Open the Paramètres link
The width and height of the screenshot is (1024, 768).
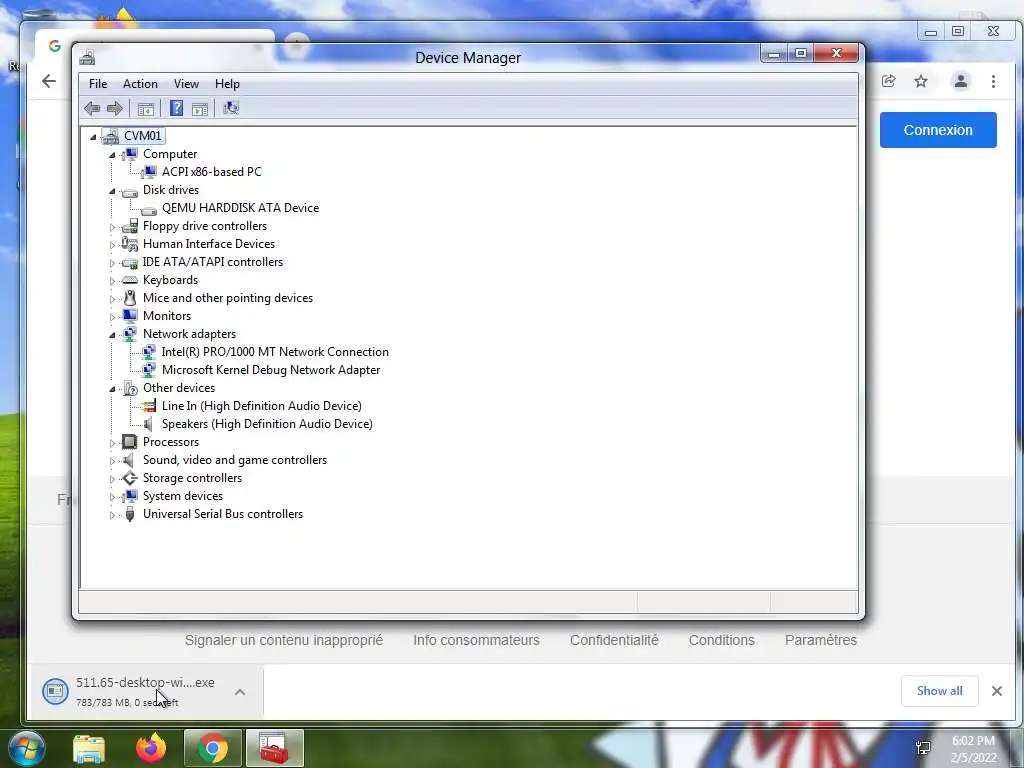tap(821, 640)
